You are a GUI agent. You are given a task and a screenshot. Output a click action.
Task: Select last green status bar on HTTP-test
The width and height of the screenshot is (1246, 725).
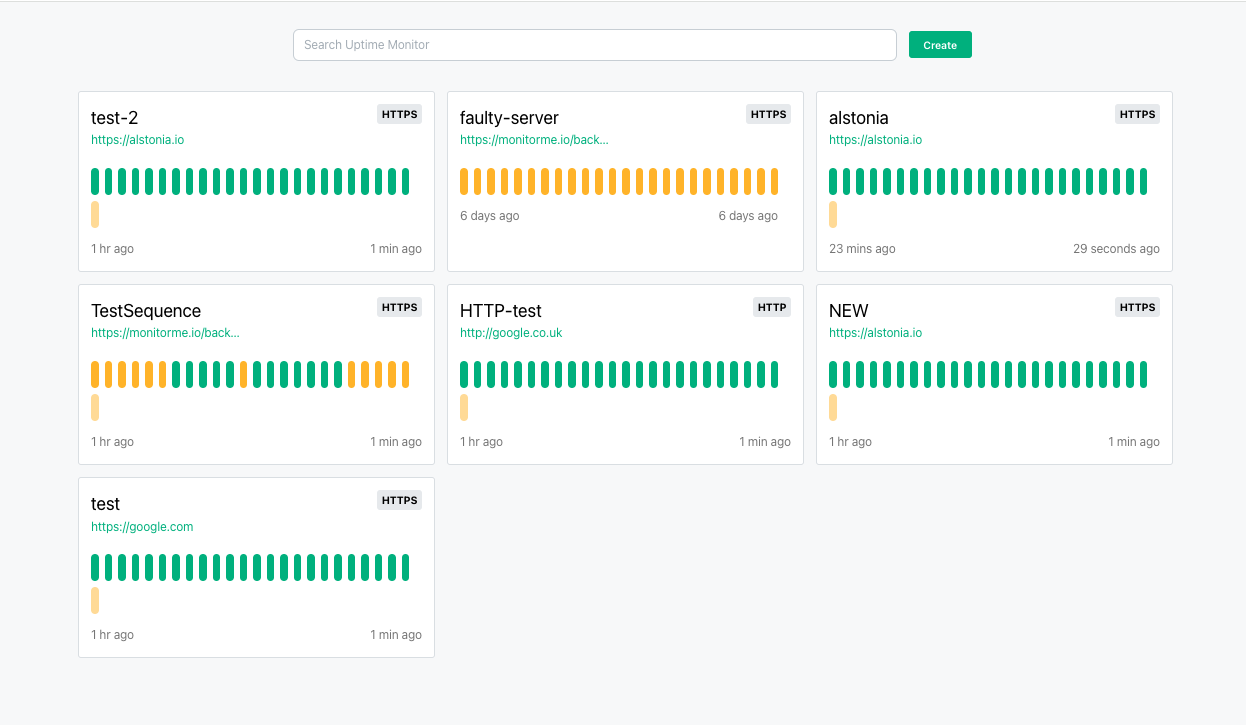click(x=774, y=374)
